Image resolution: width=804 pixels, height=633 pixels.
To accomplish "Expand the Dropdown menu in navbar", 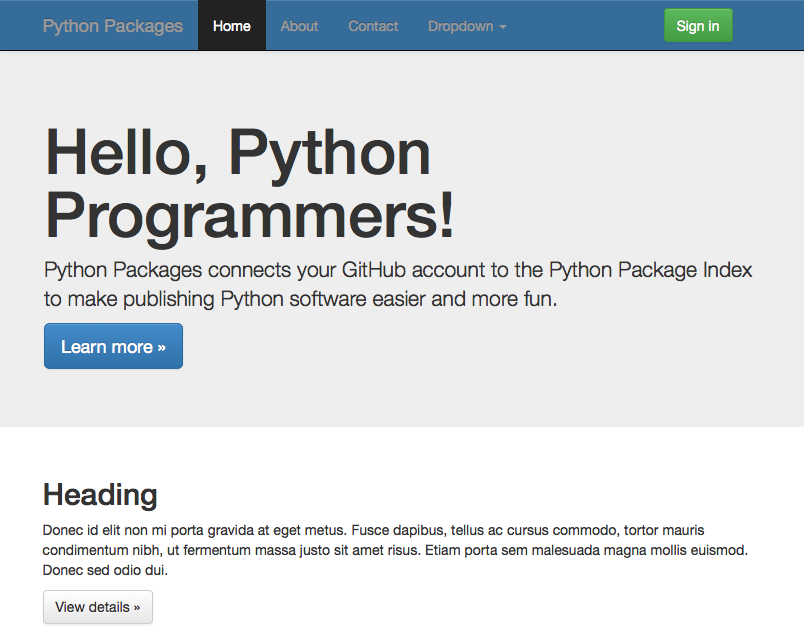I will pos(467,26).
